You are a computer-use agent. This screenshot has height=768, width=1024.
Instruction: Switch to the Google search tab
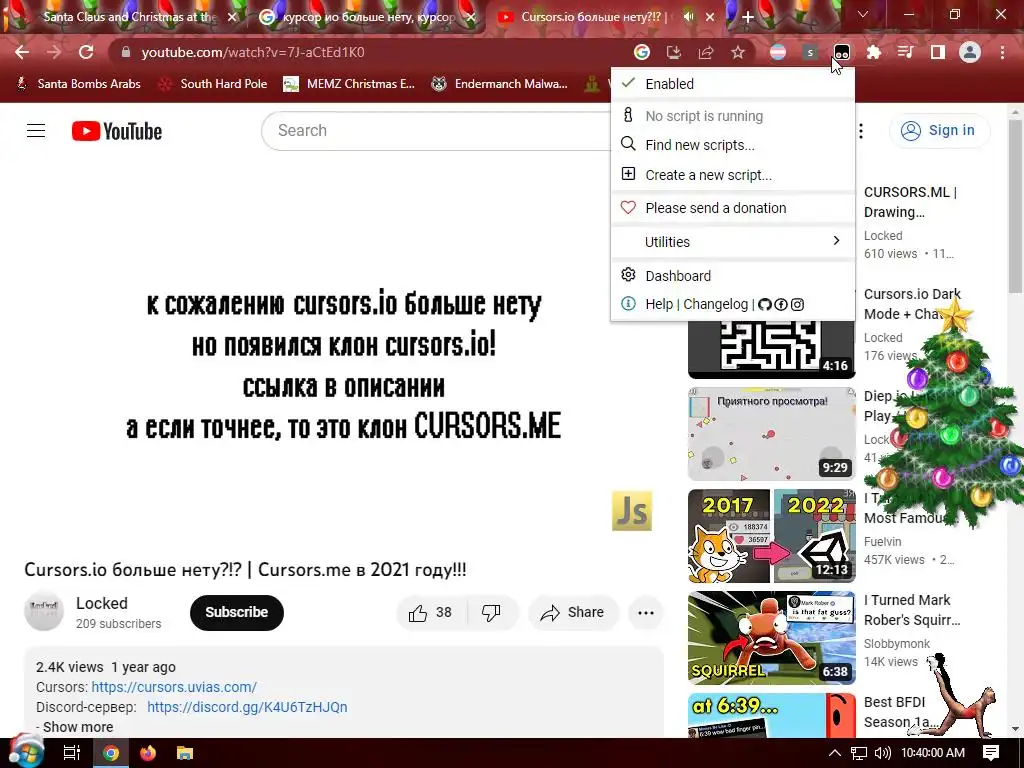[368, 17]
